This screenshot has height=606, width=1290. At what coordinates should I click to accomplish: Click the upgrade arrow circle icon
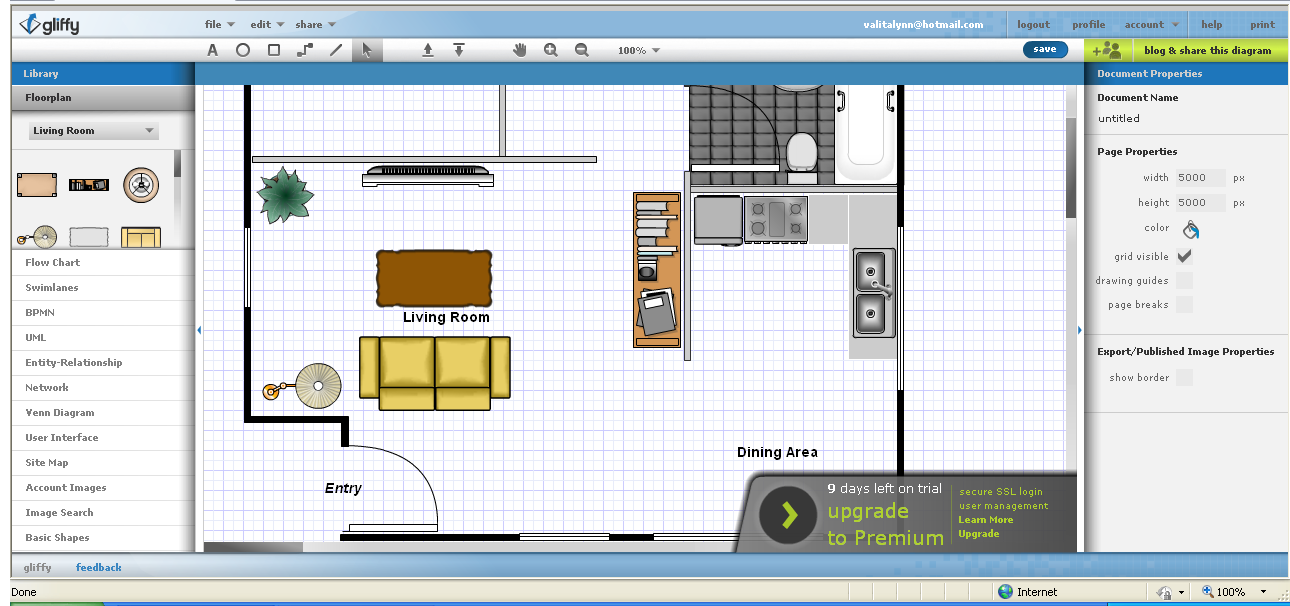[x=789, y=515]
